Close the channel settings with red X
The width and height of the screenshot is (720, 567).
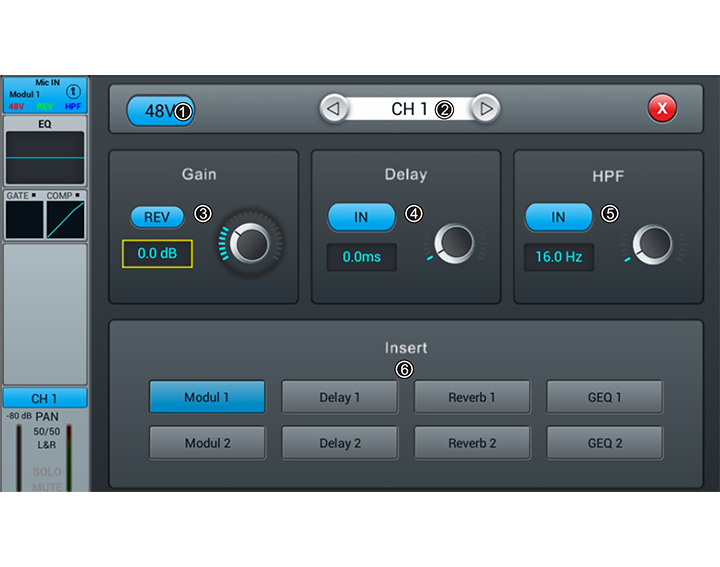tap(662, 109)
